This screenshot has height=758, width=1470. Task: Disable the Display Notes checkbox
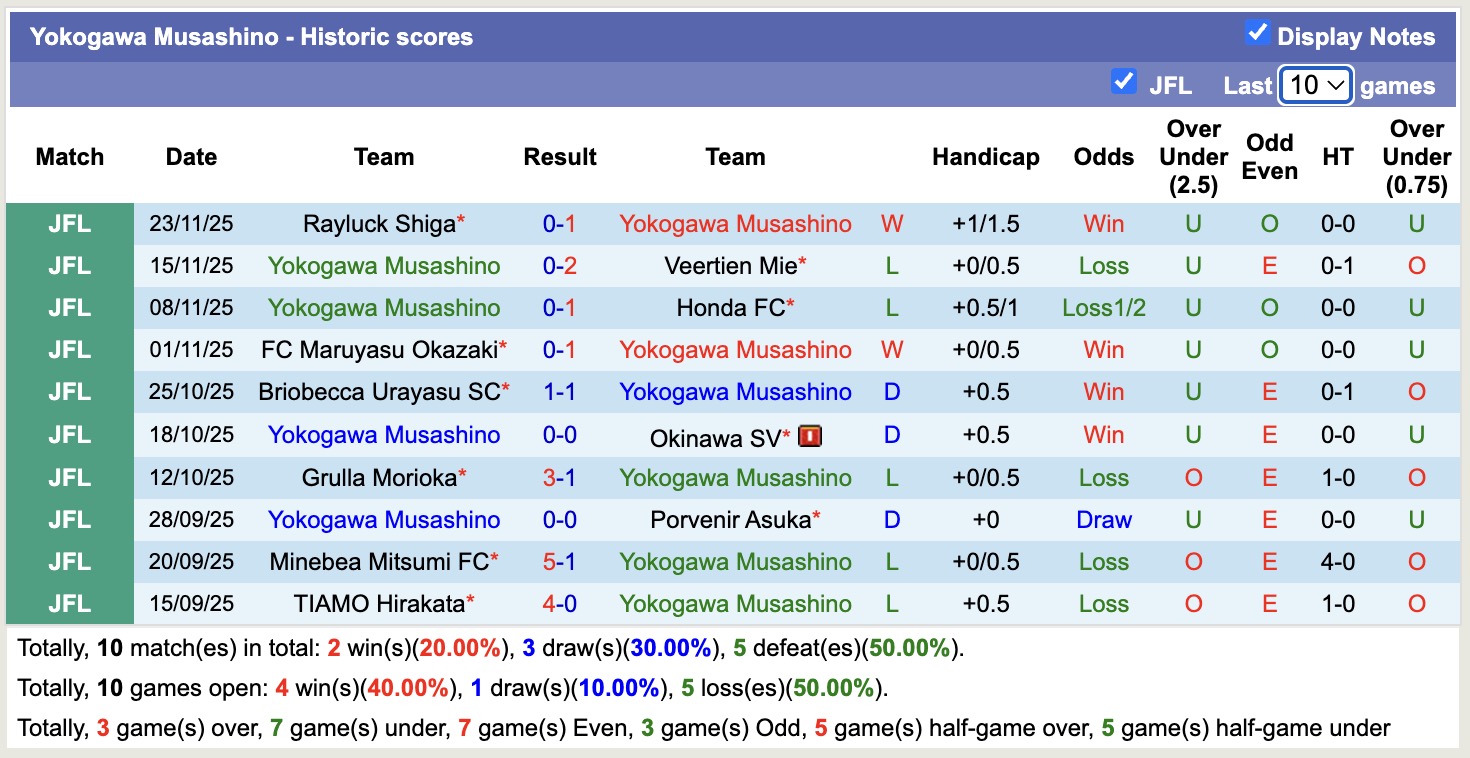pyautogui.click(x=1257, y=31)
